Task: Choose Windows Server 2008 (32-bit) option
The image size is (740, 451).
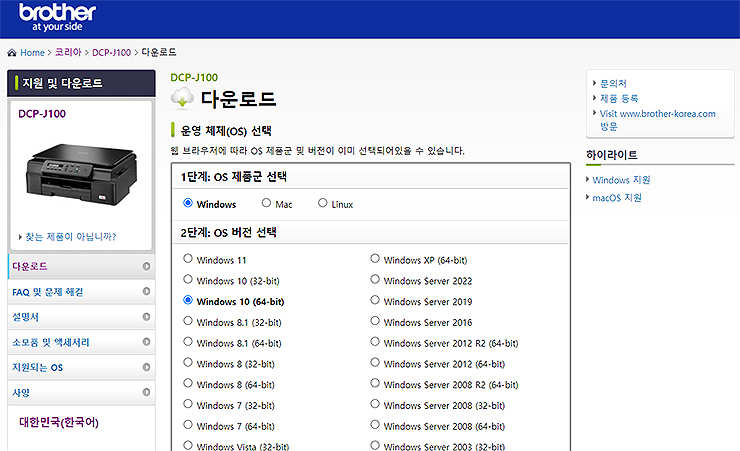Action: [375, 404]
